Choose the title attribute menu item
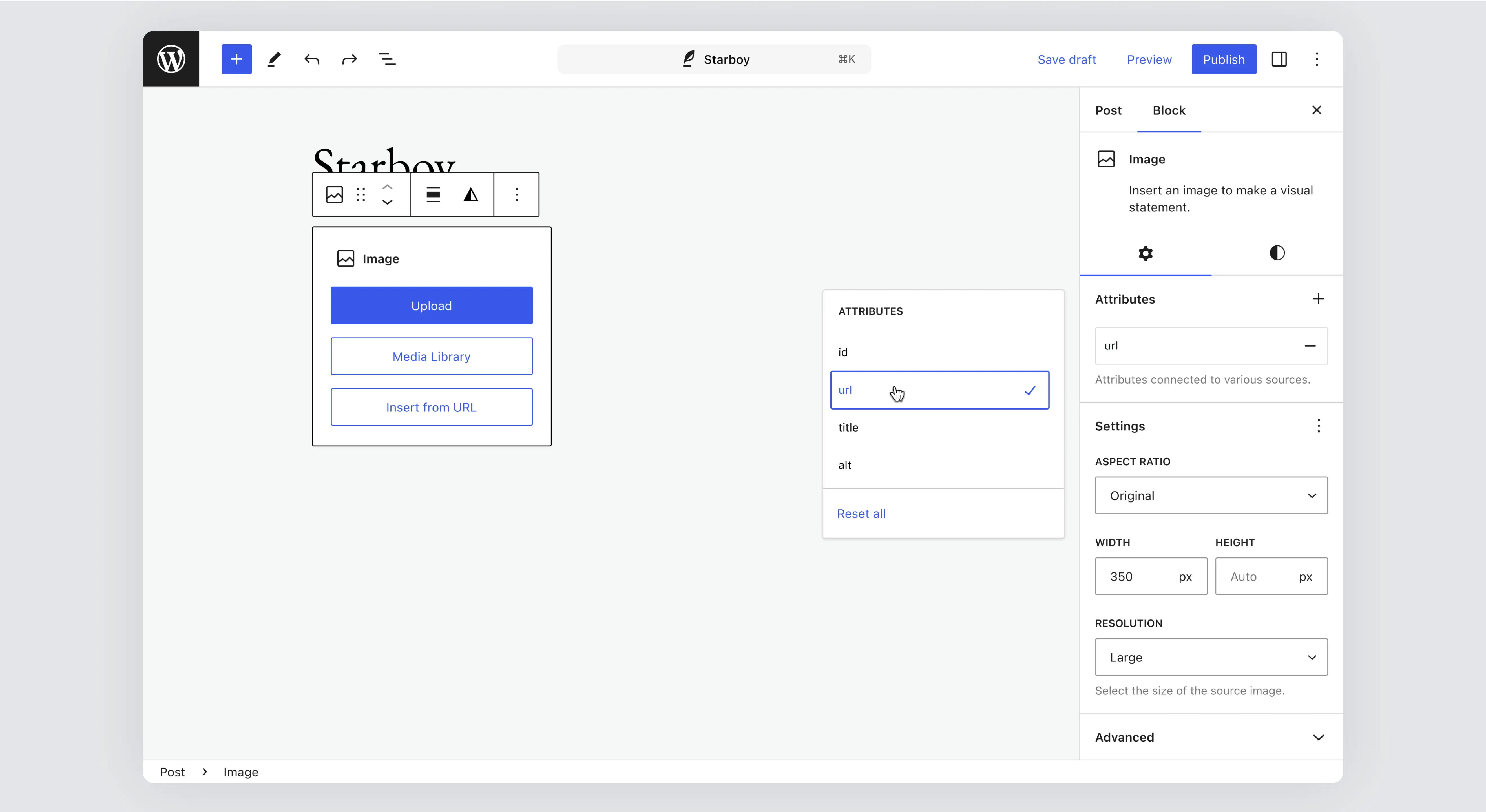1486x812 pixels. point(939,427)
